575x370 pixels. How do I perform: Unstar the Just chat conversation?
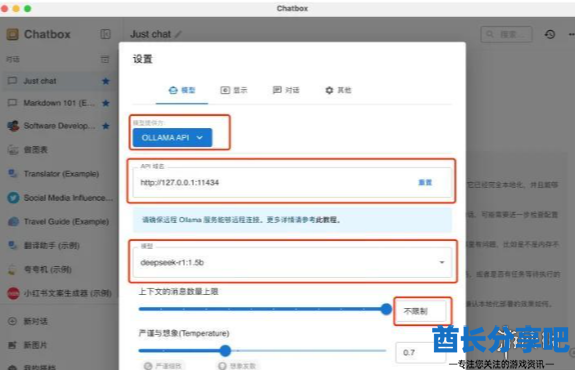tap(106, 81)
